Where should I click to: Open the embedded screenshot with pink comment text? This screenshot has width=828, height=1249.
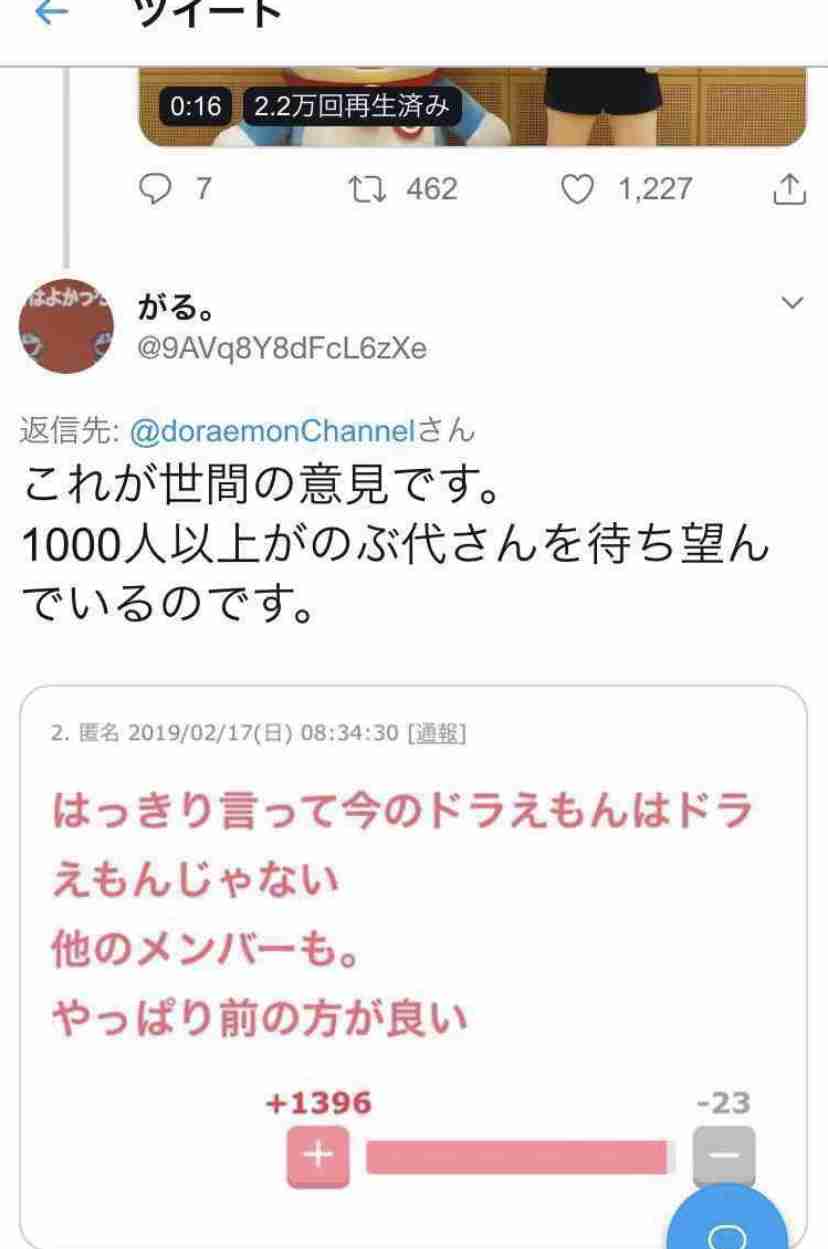[414, 967]
